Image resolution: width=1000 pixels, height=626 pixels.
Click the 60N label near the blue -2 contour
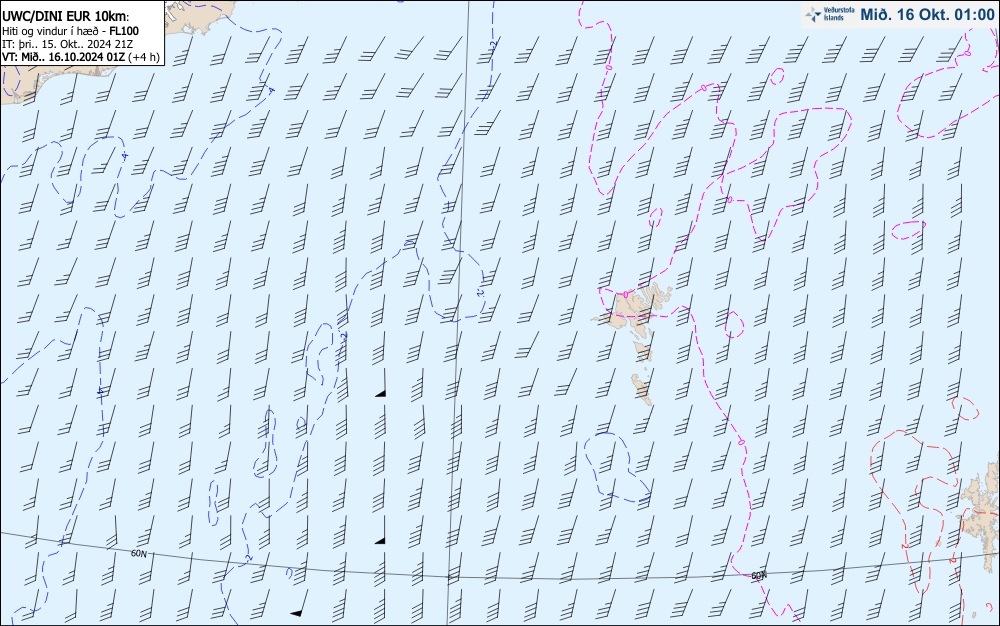click(138, 553)
